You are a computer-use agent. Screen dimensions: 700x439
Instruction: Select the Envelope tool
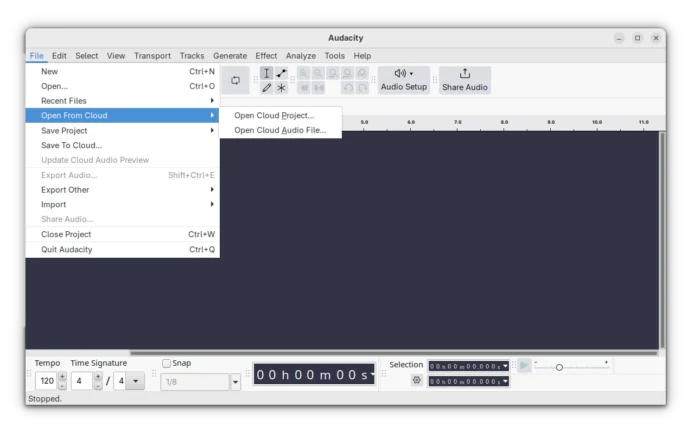tap(281, 73)
